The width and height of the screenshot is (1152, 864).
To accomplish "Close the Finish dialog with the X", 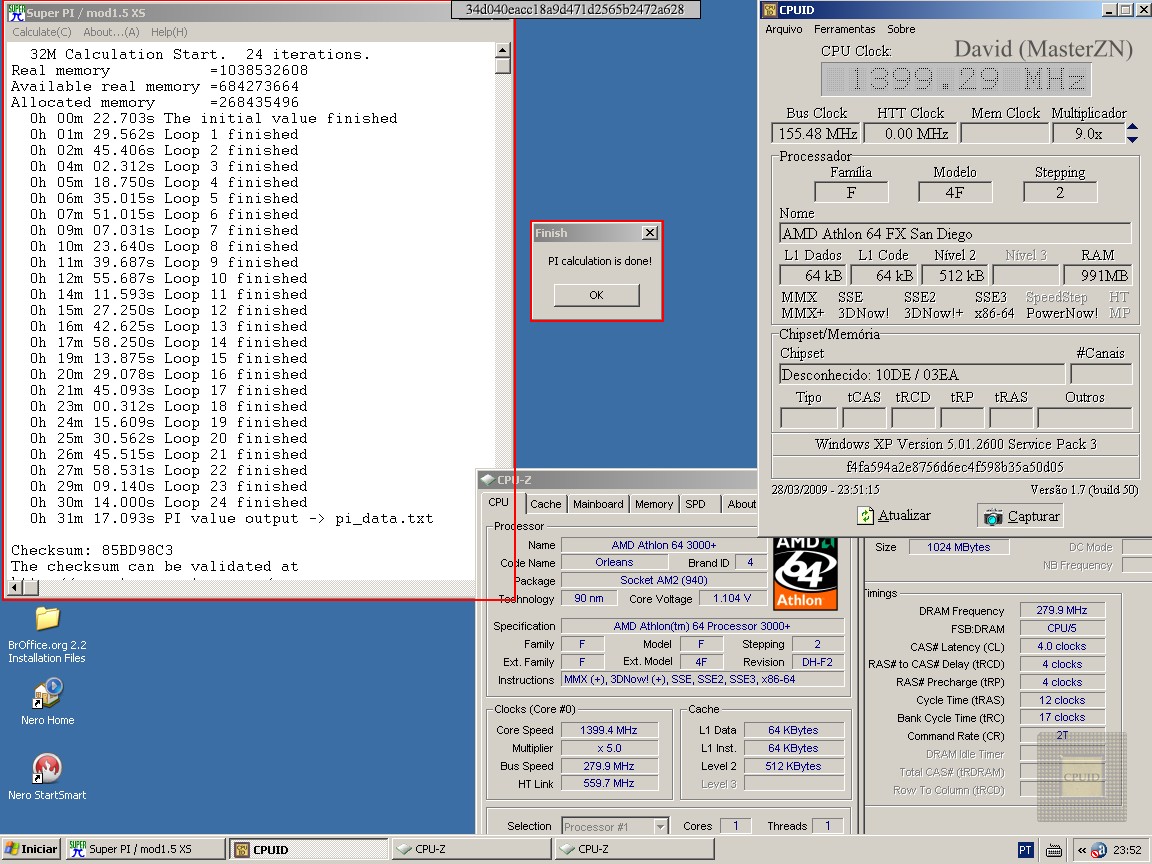I will [649, 232].
